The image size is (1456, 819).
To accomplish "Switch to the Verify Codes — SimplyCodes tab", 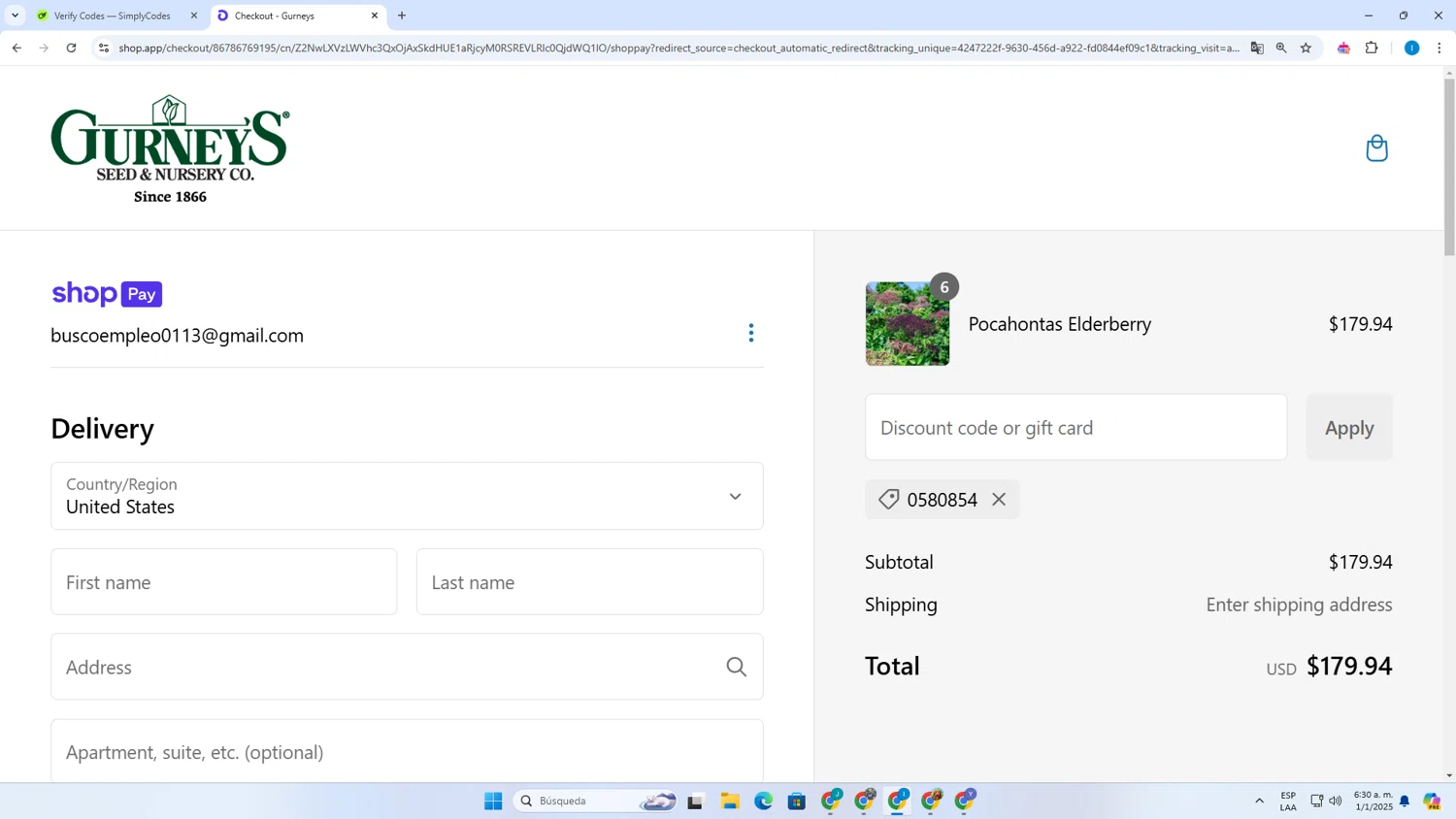I will pos(115,16).
